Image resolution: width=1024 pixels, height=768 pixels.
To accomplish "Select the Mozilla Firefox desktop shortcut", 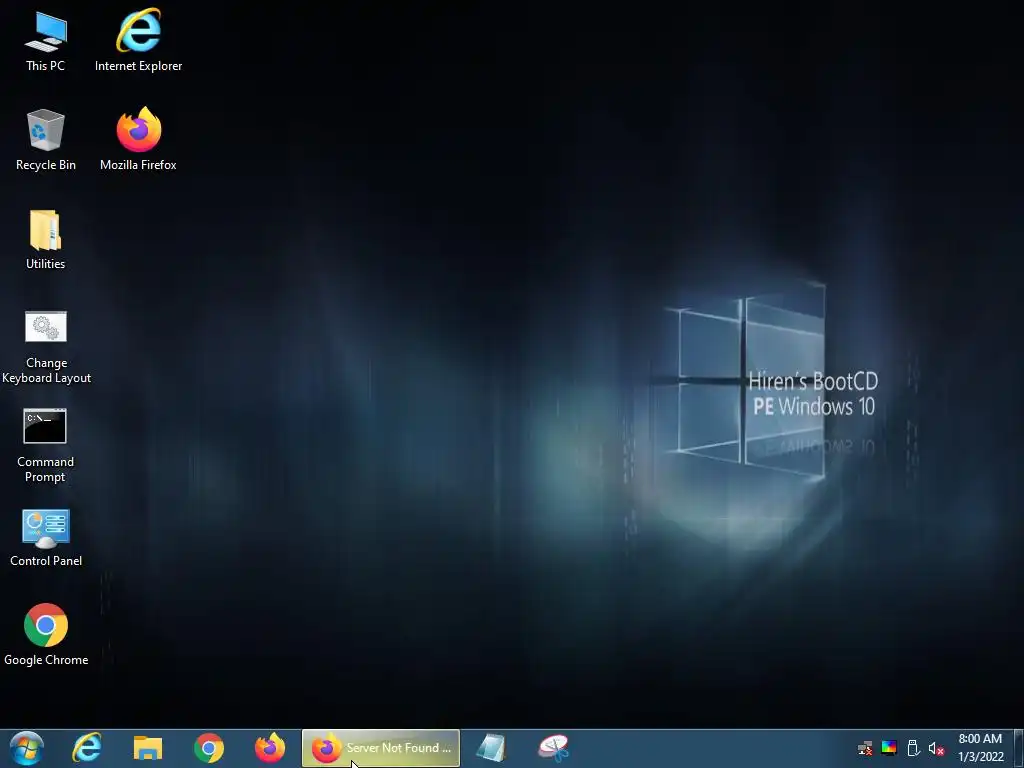I will (138, 139).
